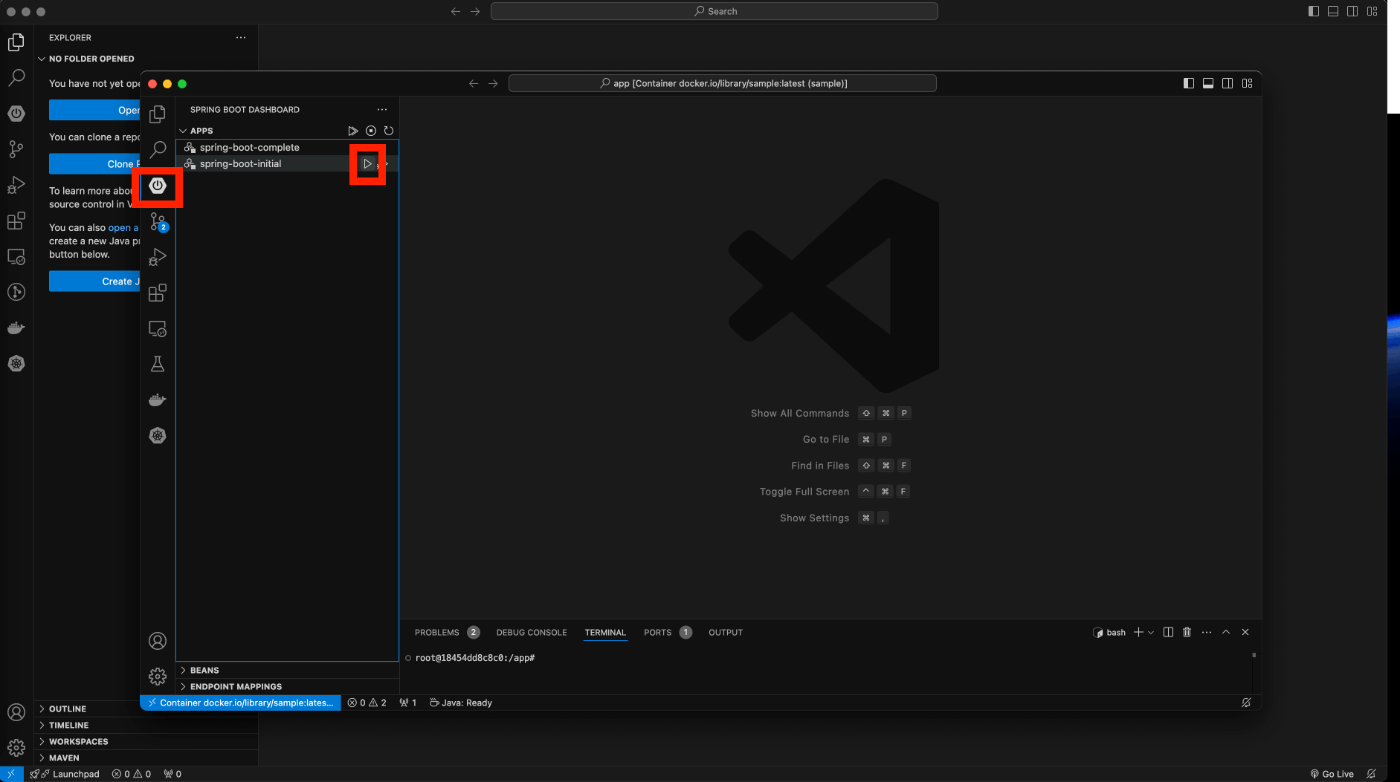Run the spring-boot-initial app

click(x=367, y=163)
